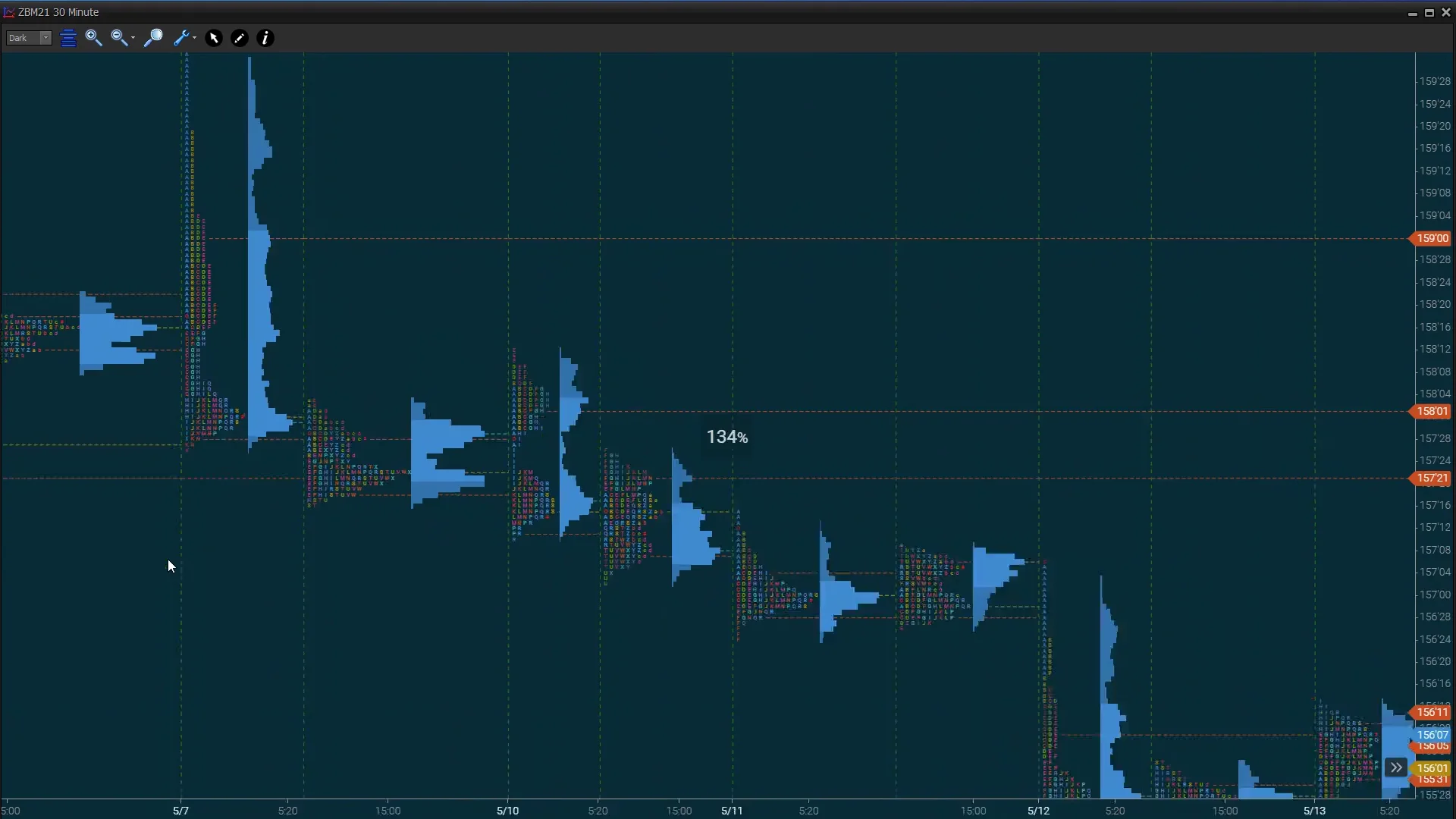Click the double-chevron scroll forward button

coord(1396,767)
